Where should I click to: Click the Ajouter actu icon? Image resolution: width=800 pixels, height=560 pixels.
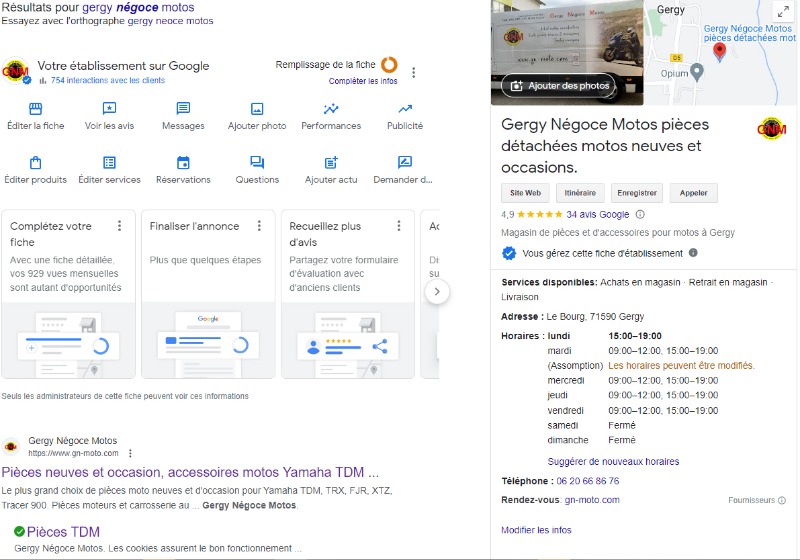click(x=331, y=163)
